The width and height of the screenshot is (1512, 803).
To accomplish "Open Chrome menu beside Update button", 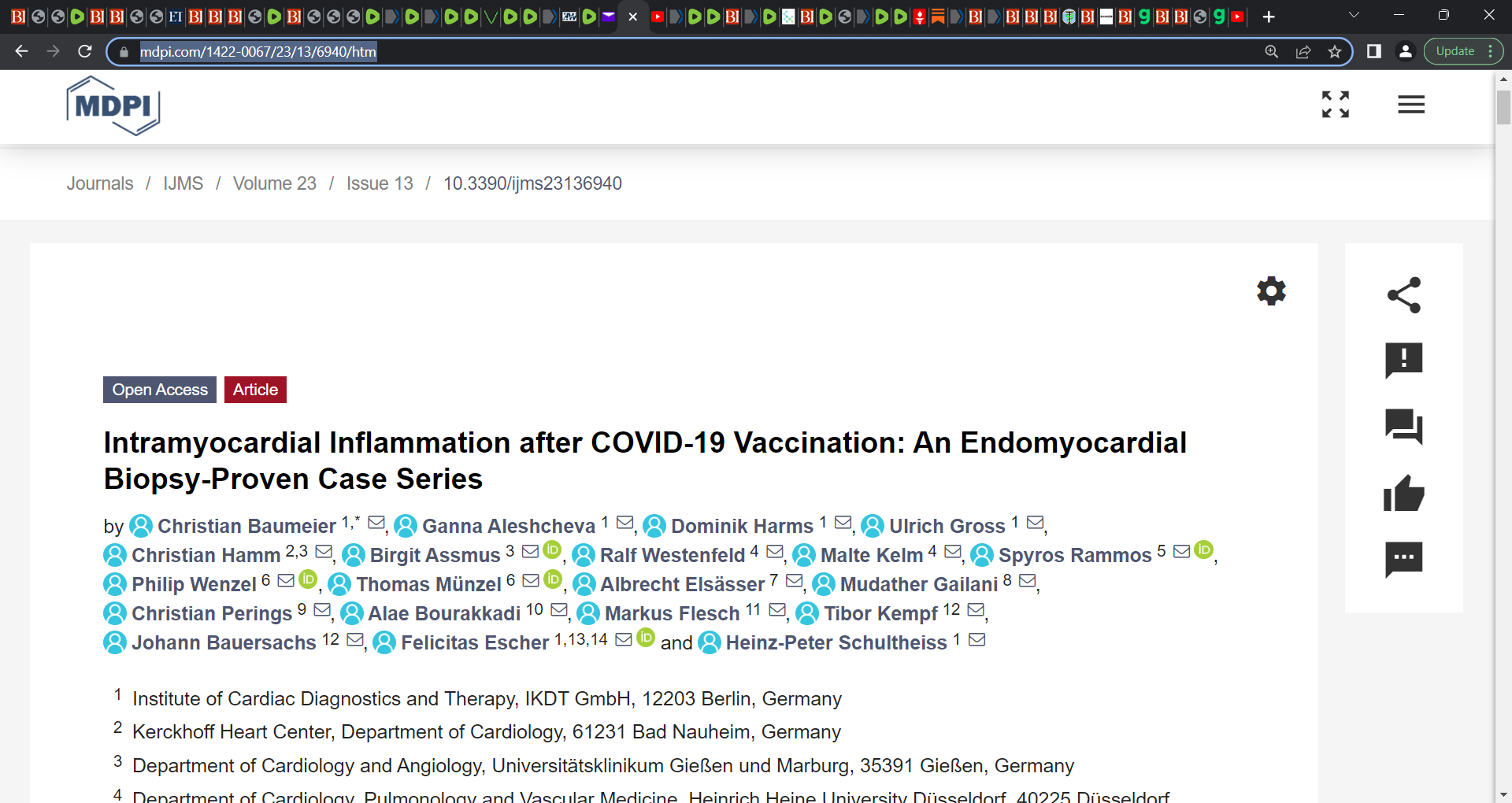I will [1491, 51].
